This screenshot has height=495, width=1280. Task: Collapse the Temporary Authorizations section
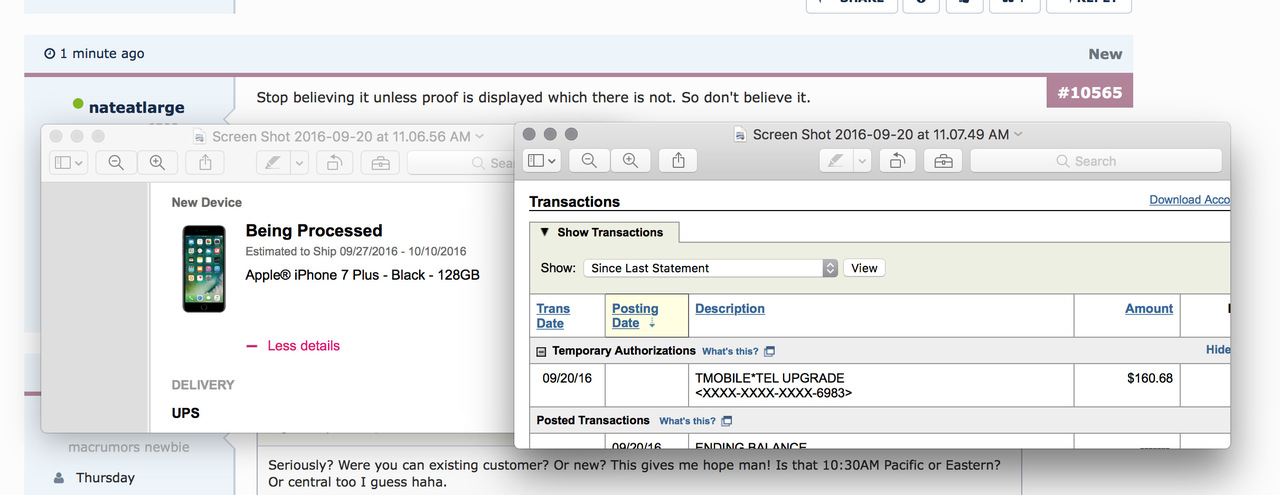point(541,352)
